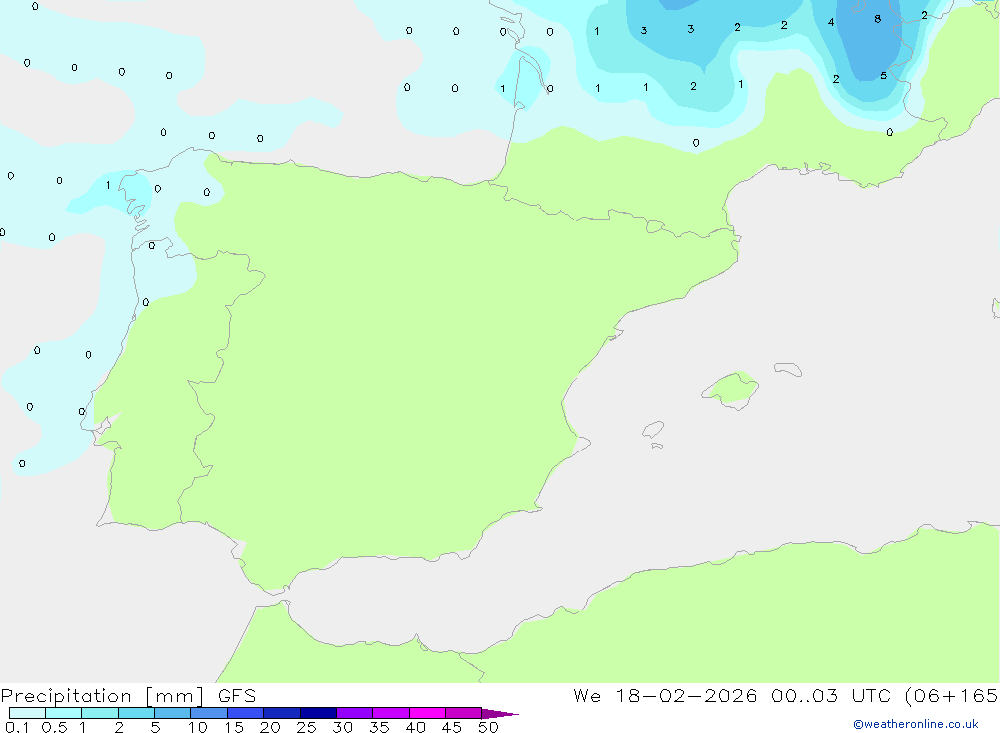This screenshot has width=1000, height=733.
Task: Click the '0.5' legend scale label
Action: pos(54,727)
